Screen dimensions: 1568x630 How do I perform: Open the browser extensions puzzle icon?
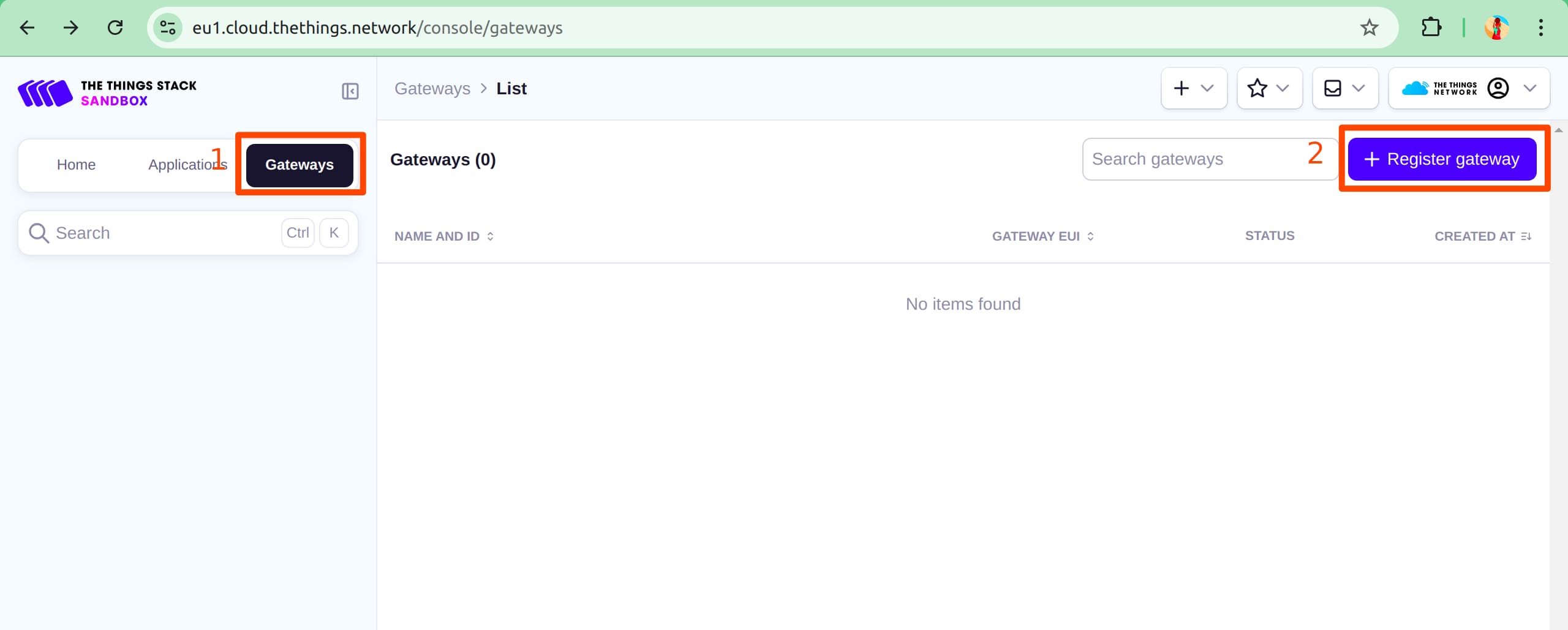pos(1431,28)
